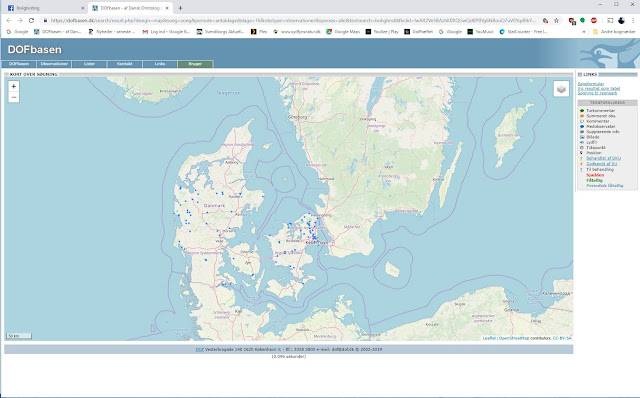Open the Kontakt menu
The image size is (640, 398).
pos(124,64)
